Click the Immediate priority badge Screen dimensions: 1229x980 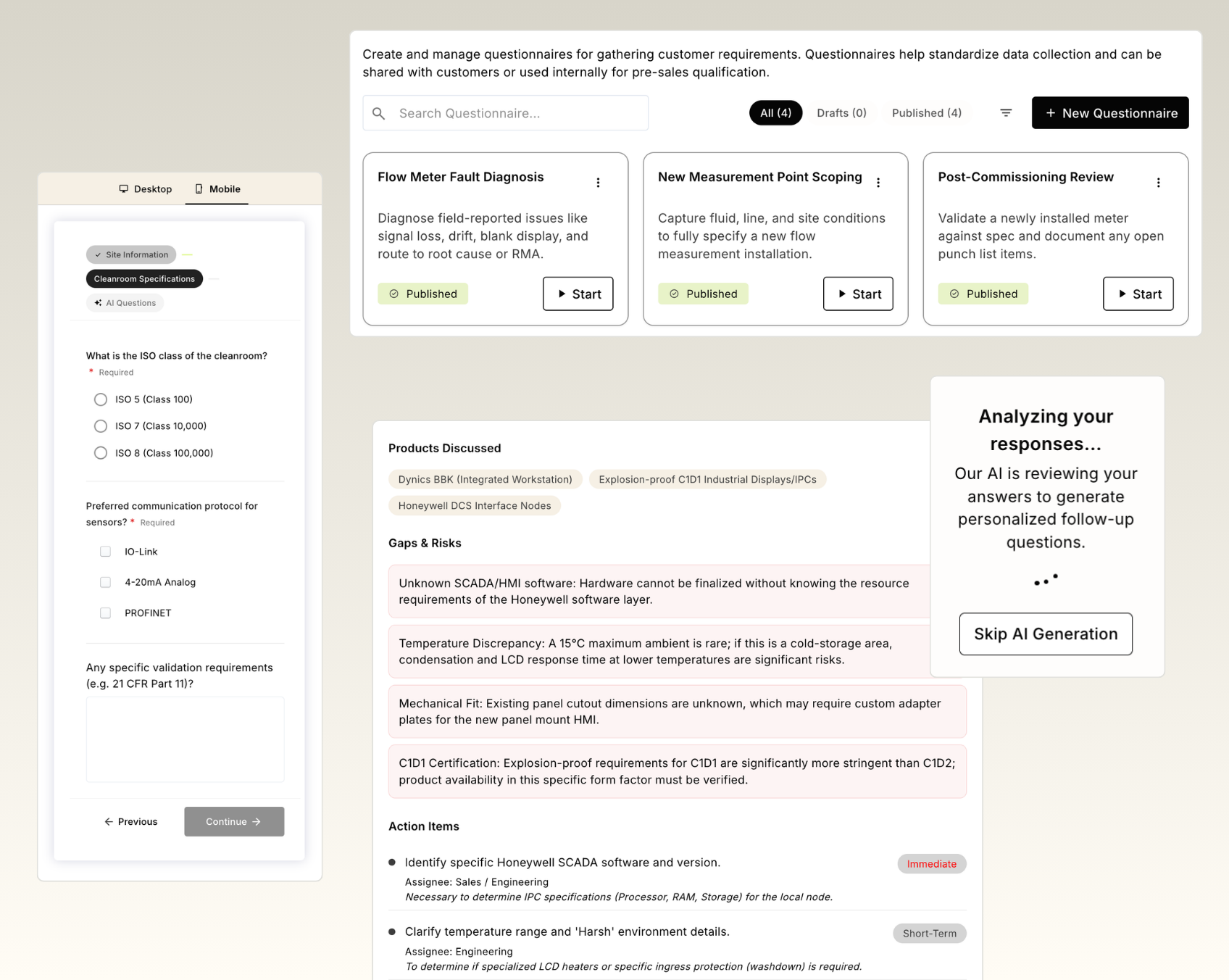tap(932, 864)
